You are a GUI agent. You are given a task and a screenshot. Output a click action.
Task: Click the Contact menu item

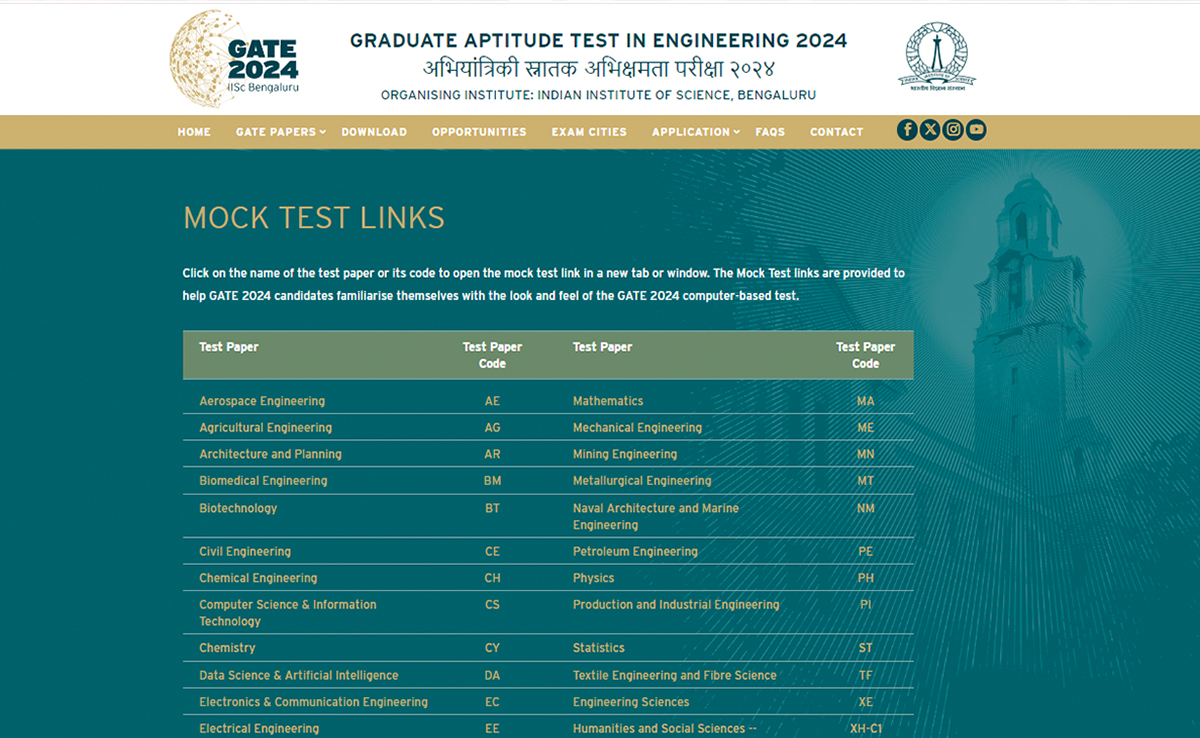click(836, 132)
